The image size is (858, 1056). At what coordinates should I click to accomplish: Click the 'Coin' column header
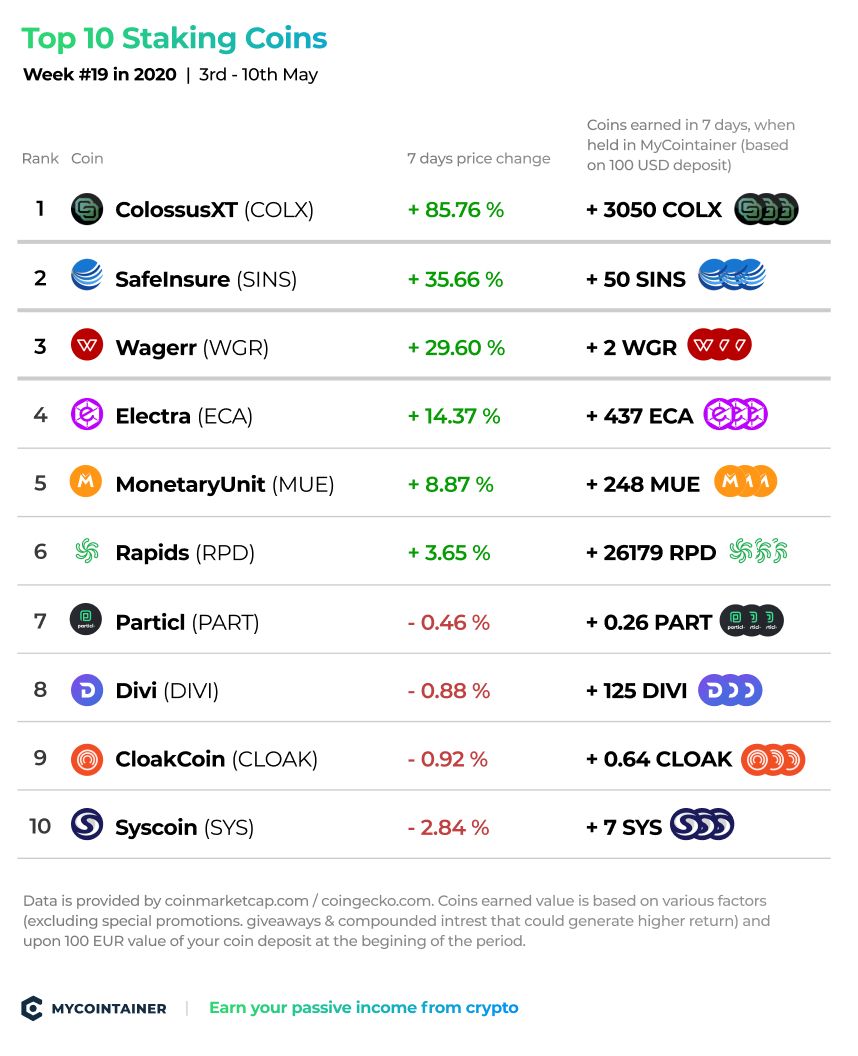[x=88, y=158]
